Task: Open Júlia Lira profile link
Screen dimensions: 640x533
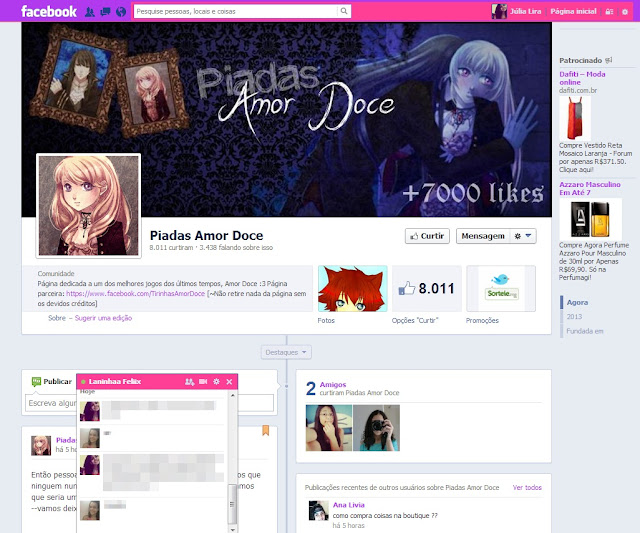Action: (x=525, y=11)
